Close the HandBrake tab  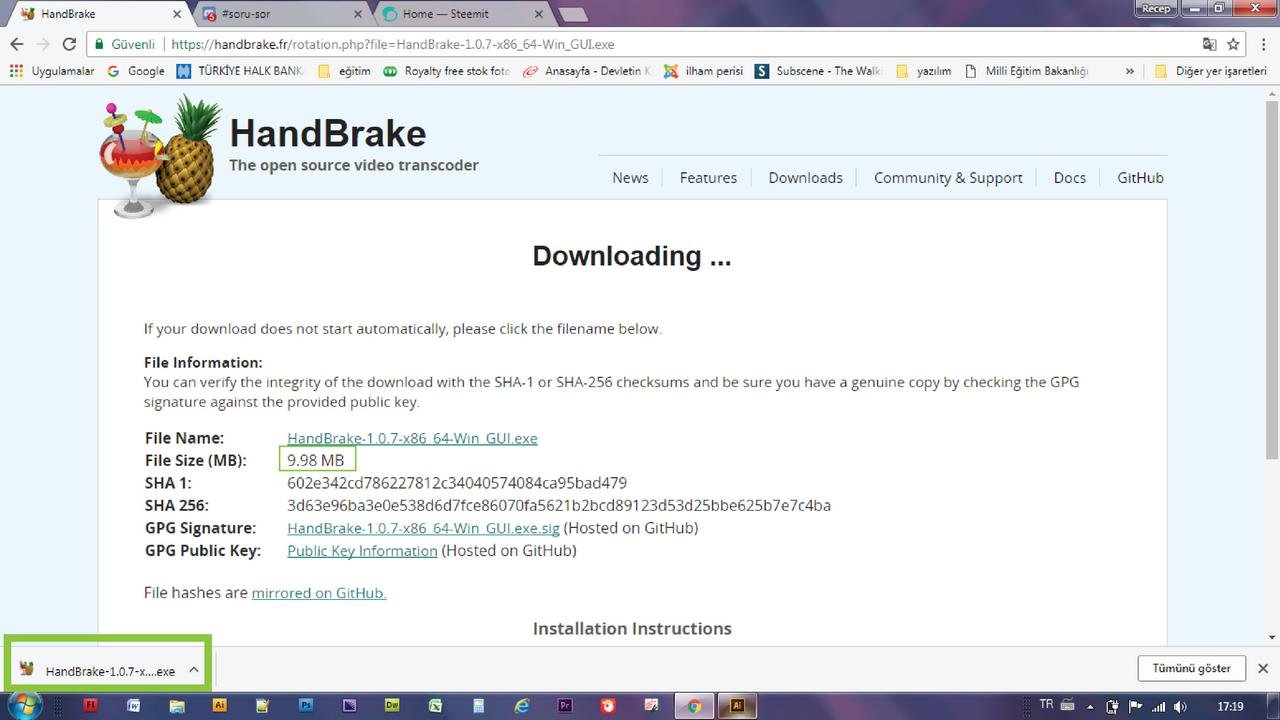point(178,14)
